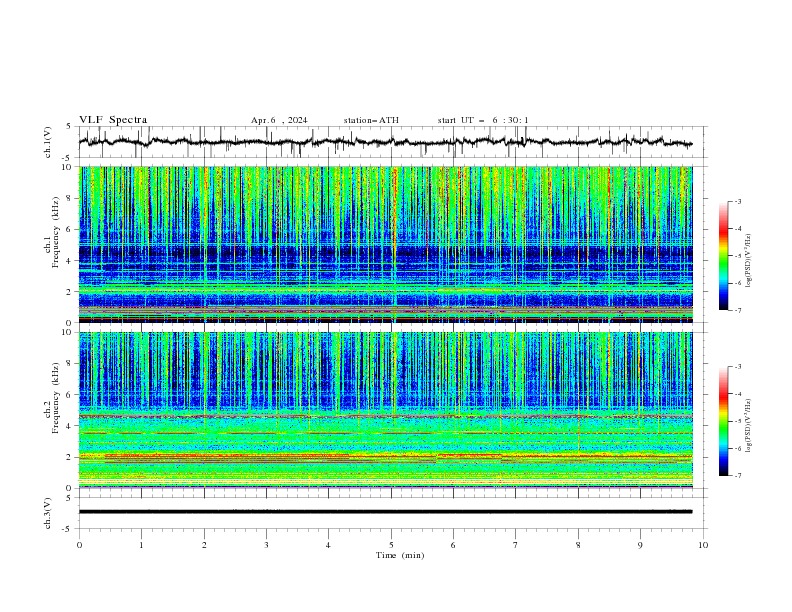Click the "0" tick on the time axis
The width and height of the screenshot is (792, 612).
coord(79,545)
